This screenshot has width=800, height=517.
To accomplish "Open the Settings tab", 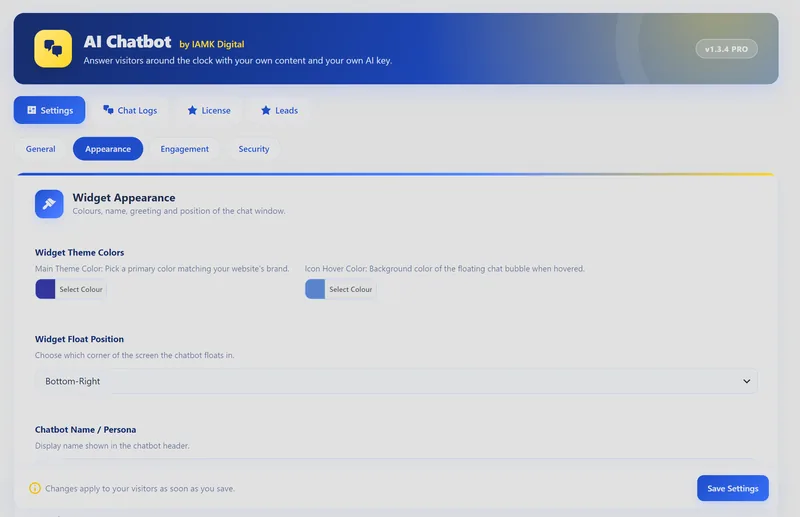I will pyautogui.click(x=49, y=110).
